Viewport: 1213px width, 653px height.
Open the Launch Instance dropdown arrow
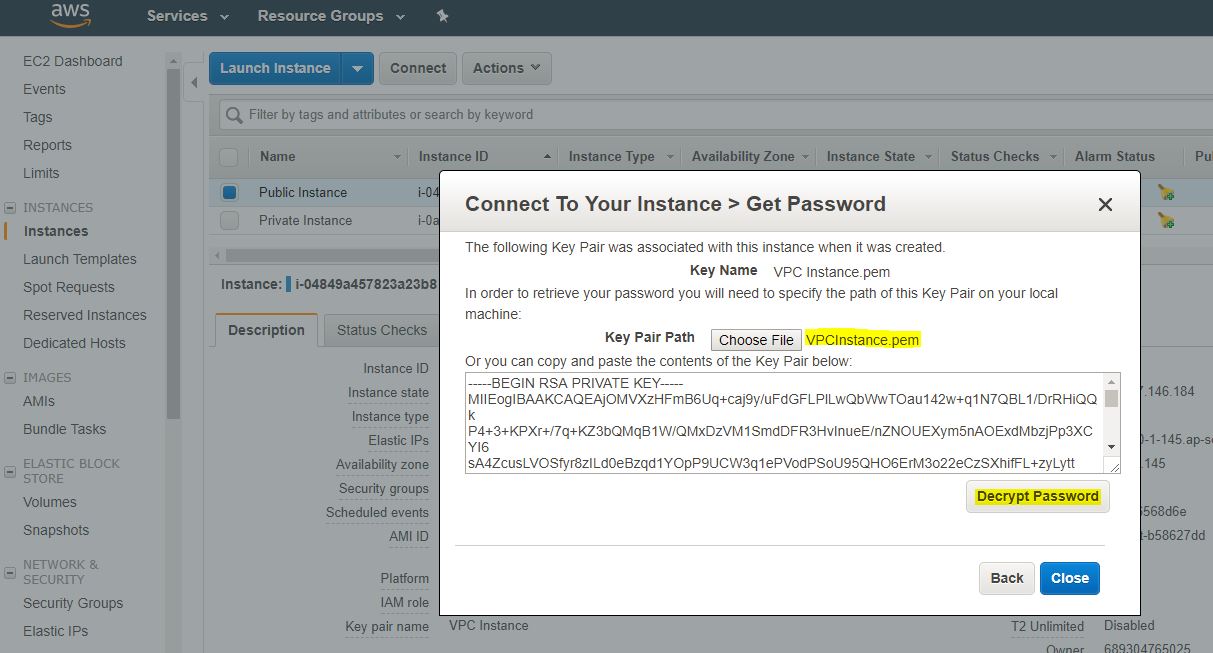click(x=357, y=68)
